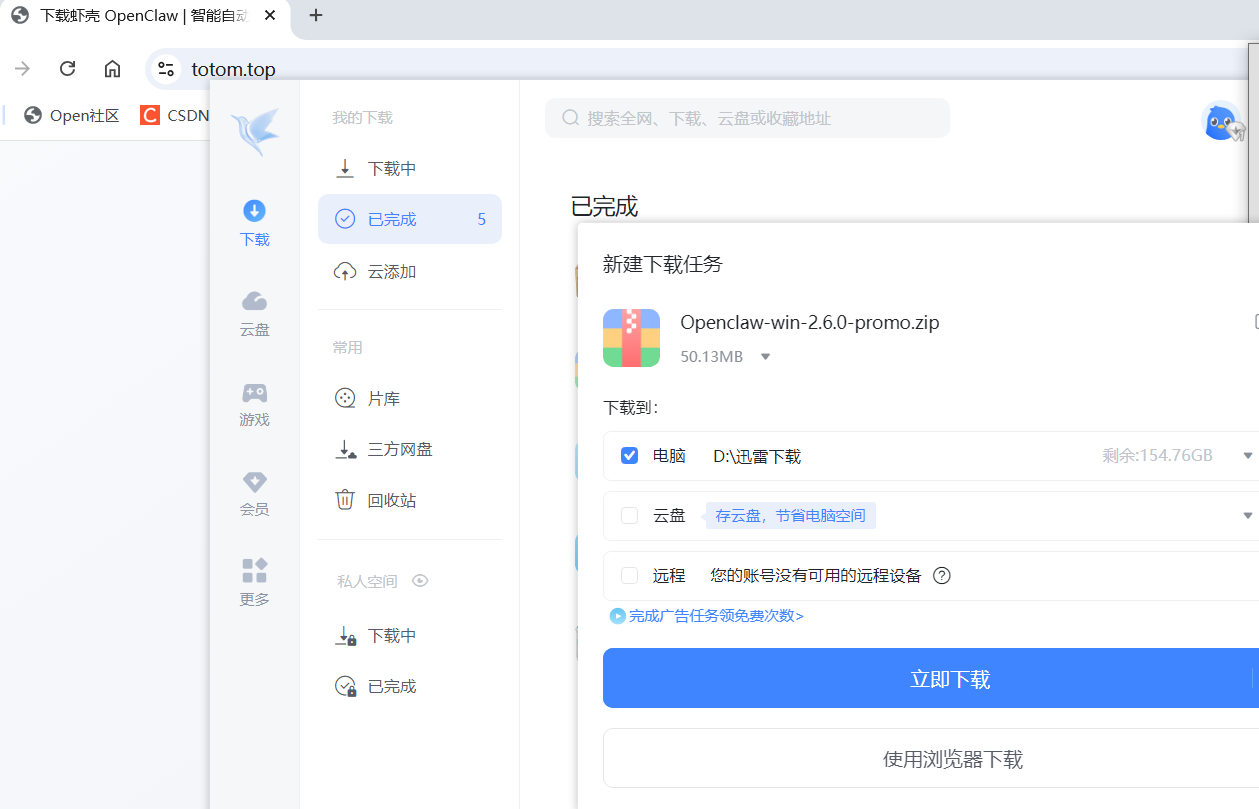Click the user avatar icon top right
Image resolution: width=1259 pixels, height=809 pixels.
click(x=1222, y=120)
